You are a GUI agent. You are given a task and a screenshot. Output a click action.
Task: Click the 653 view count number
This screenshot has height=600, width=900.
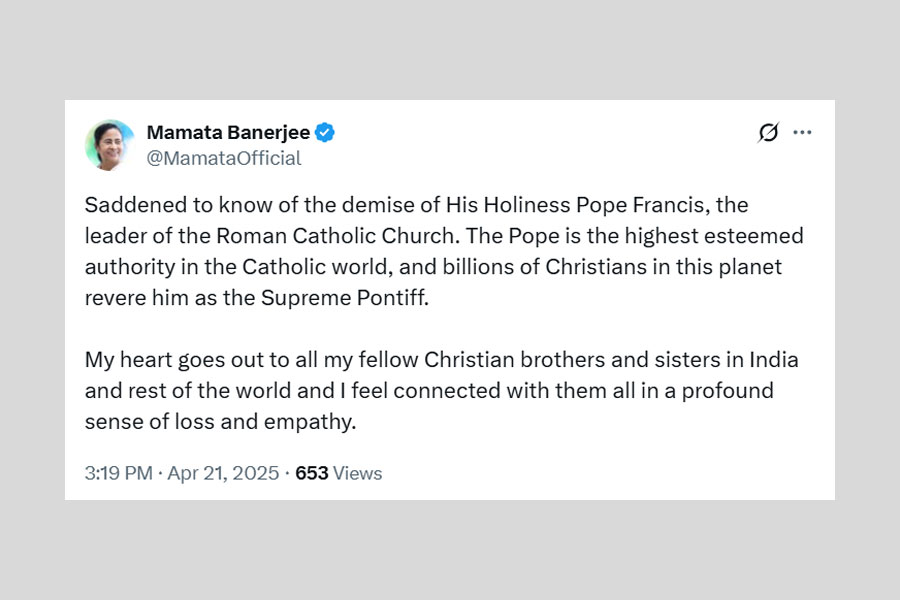tap(311, 473)
